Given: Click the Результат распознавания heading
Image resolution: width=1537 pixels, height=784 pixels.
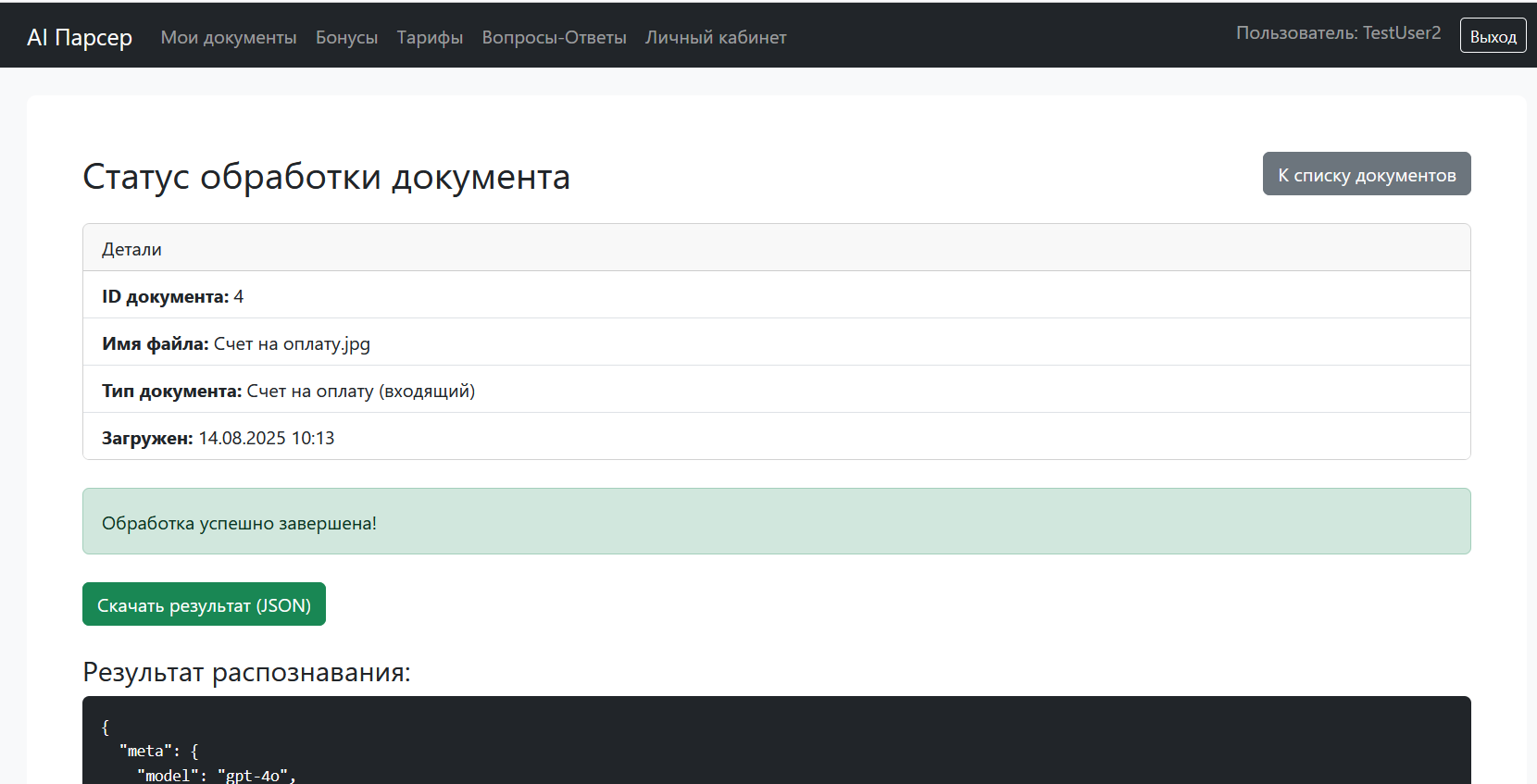Looking at the screenshot, I should point(246,672).
